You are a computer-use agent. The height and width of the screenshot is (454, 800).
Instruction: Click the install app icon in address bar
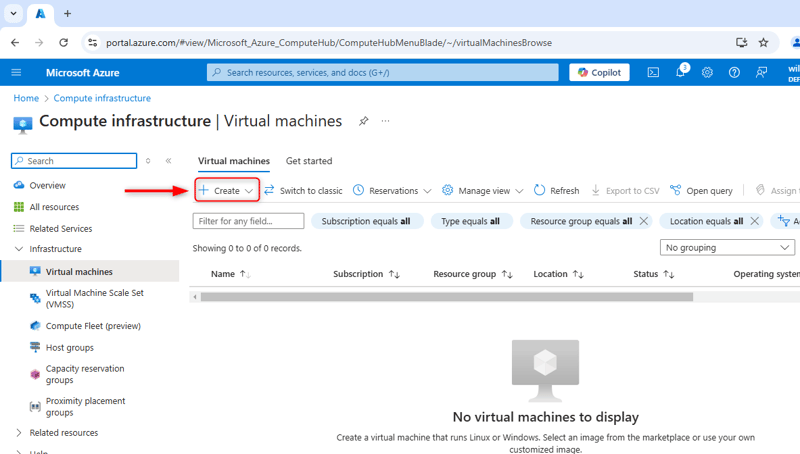[741, 43]
